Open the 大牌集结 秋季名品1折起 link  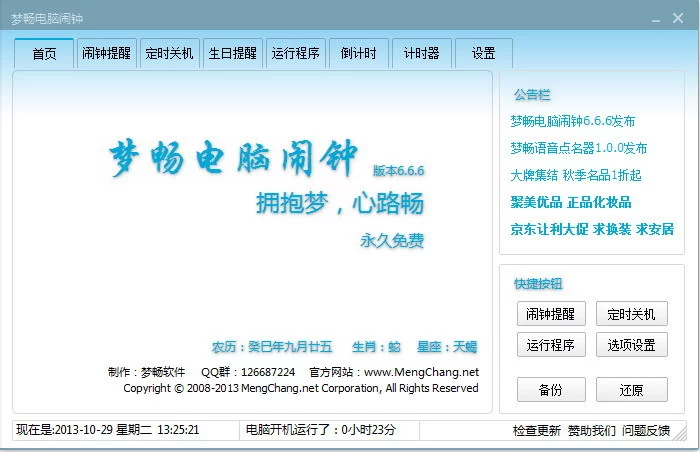[576, 175]
